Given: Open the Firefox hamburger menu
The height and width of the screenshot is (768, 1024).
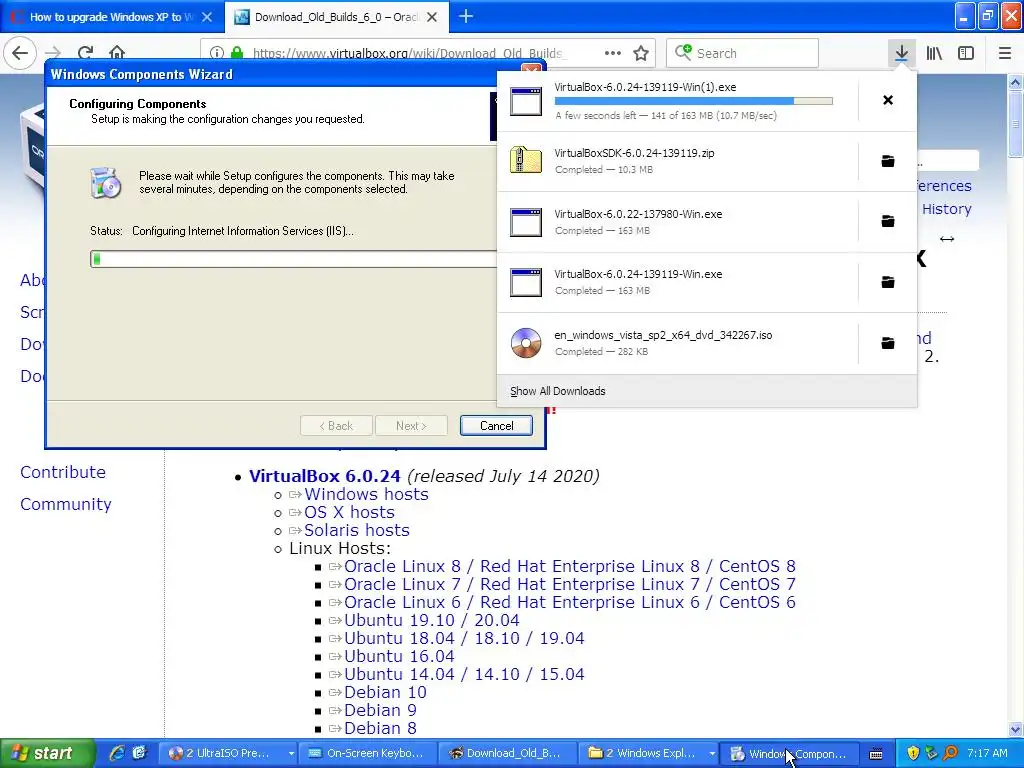Looking at the screenshot, I should (x=1005, y=53).
